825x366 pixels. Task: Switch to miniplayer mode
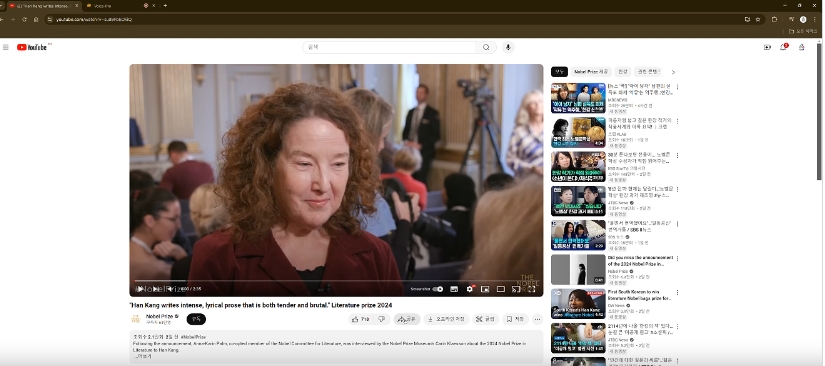tap(485, 289)
